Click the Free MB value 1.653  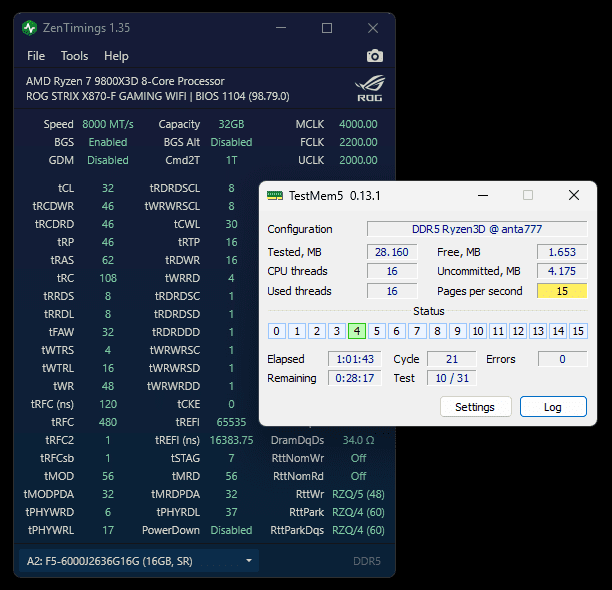[x=562, y=252]
